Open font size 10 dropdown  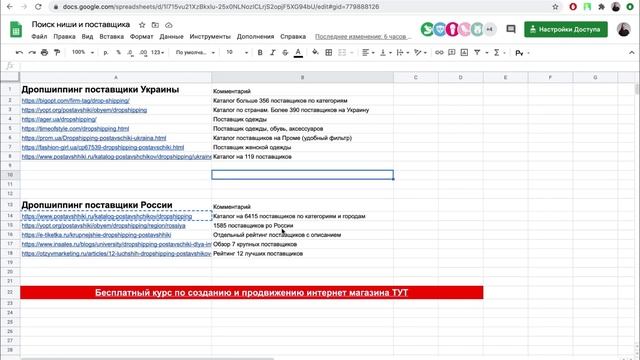coord(237,52)
